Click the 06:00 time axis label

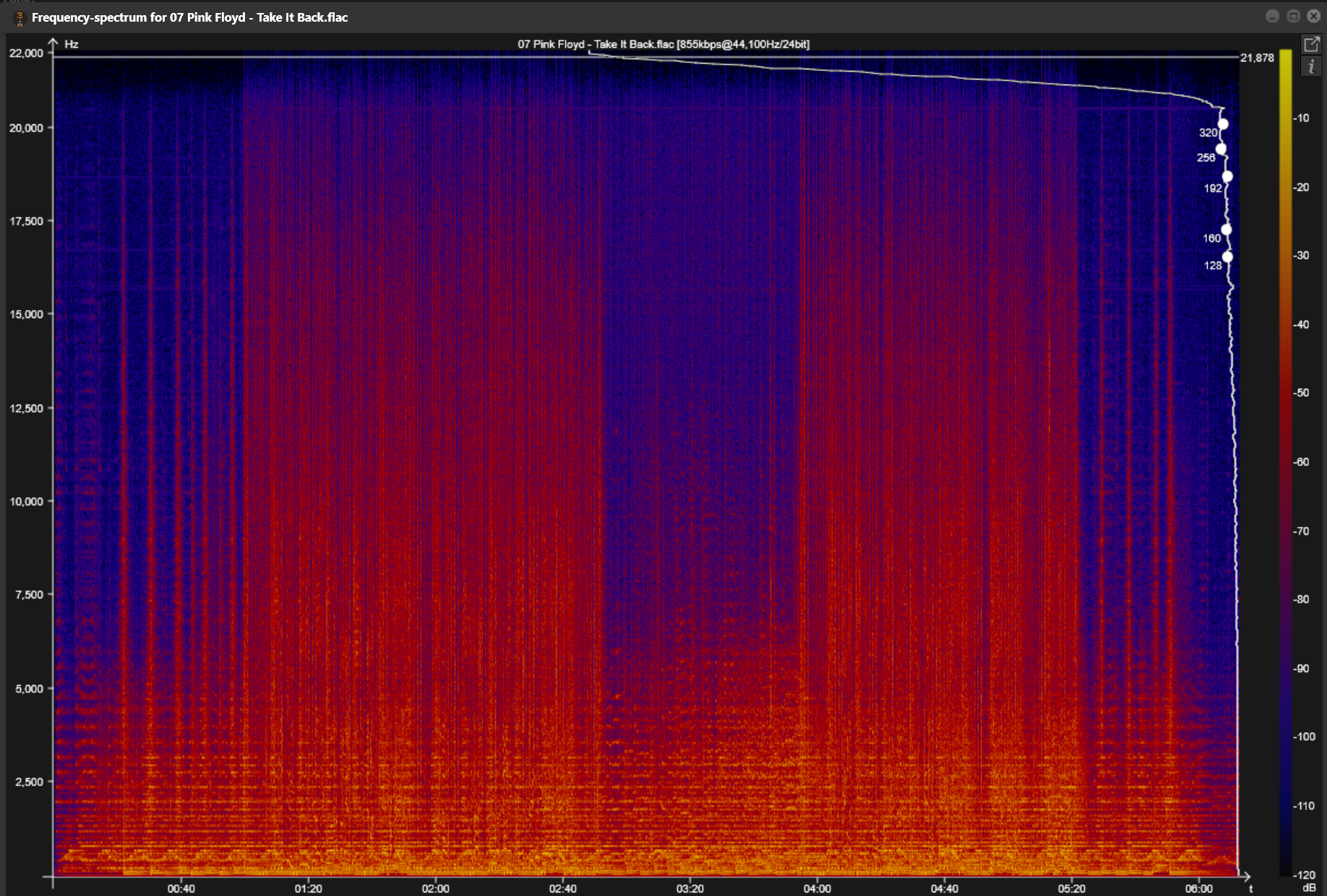pyautogui.click(x=1198, y=889)
